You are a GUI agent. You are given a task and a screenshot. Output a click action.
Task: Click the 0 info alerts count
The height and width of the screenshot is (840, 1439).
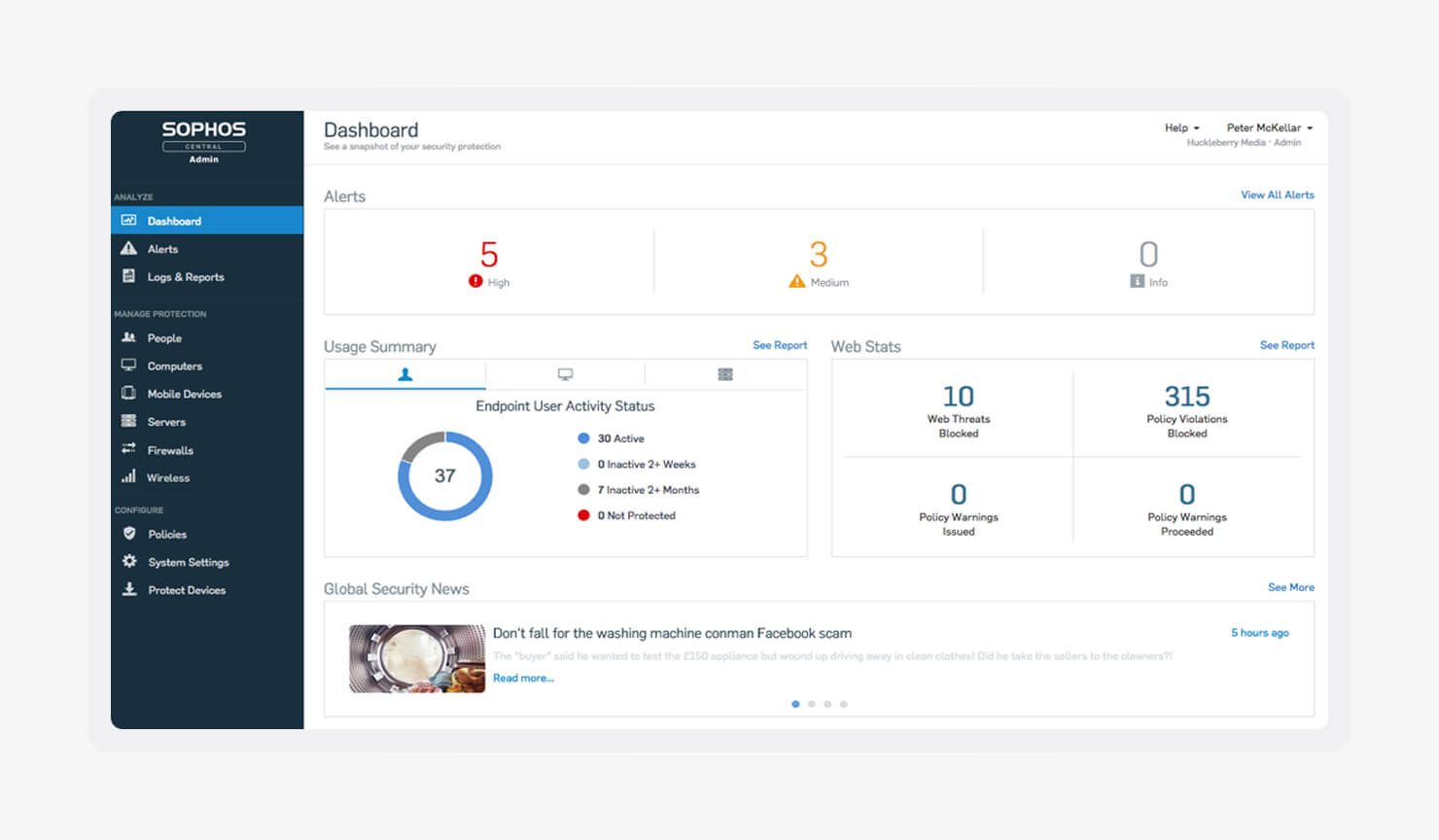pyautogui.click(x=1148, y=255)
